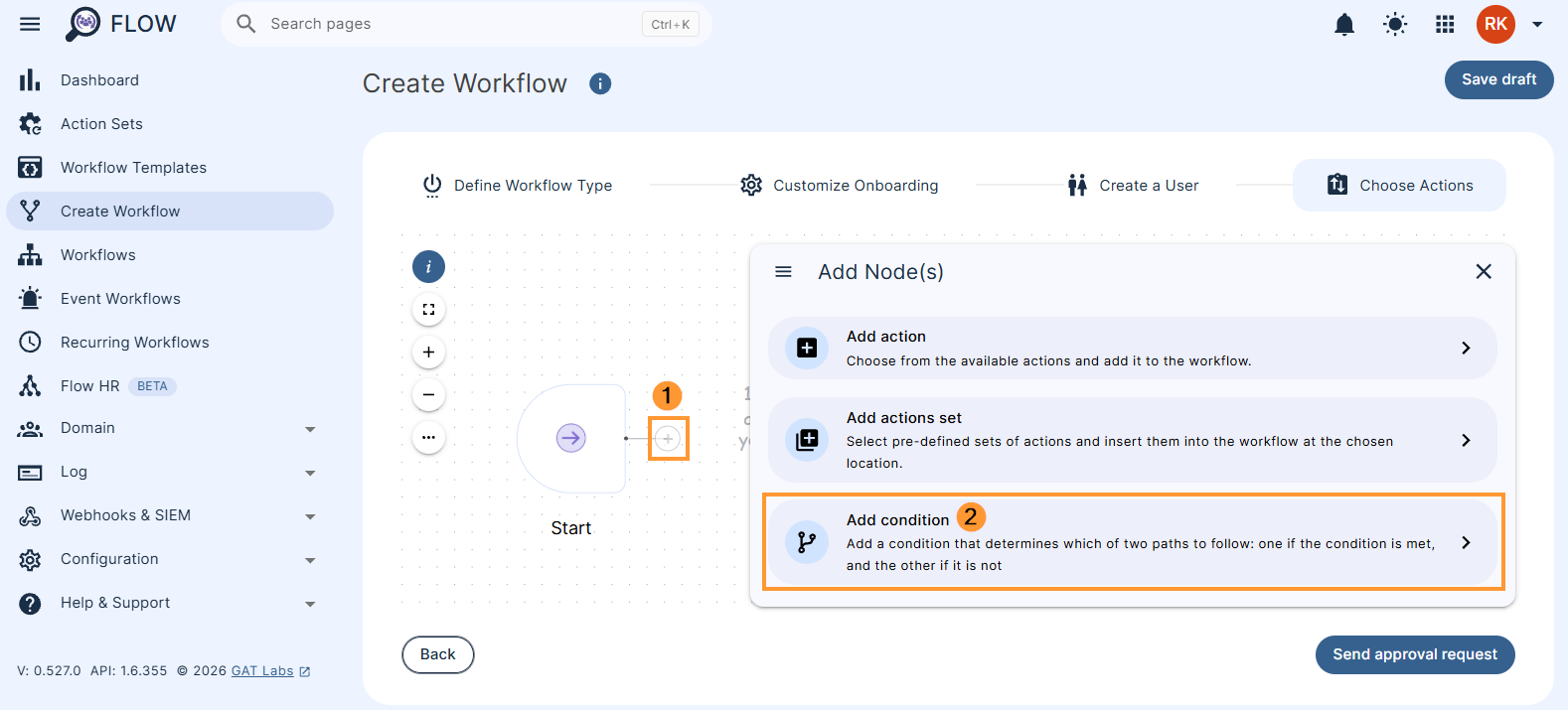This screenshot has height=710, width=1568.
Task: Choose the Add condition option
Action: coord(1132,542)
